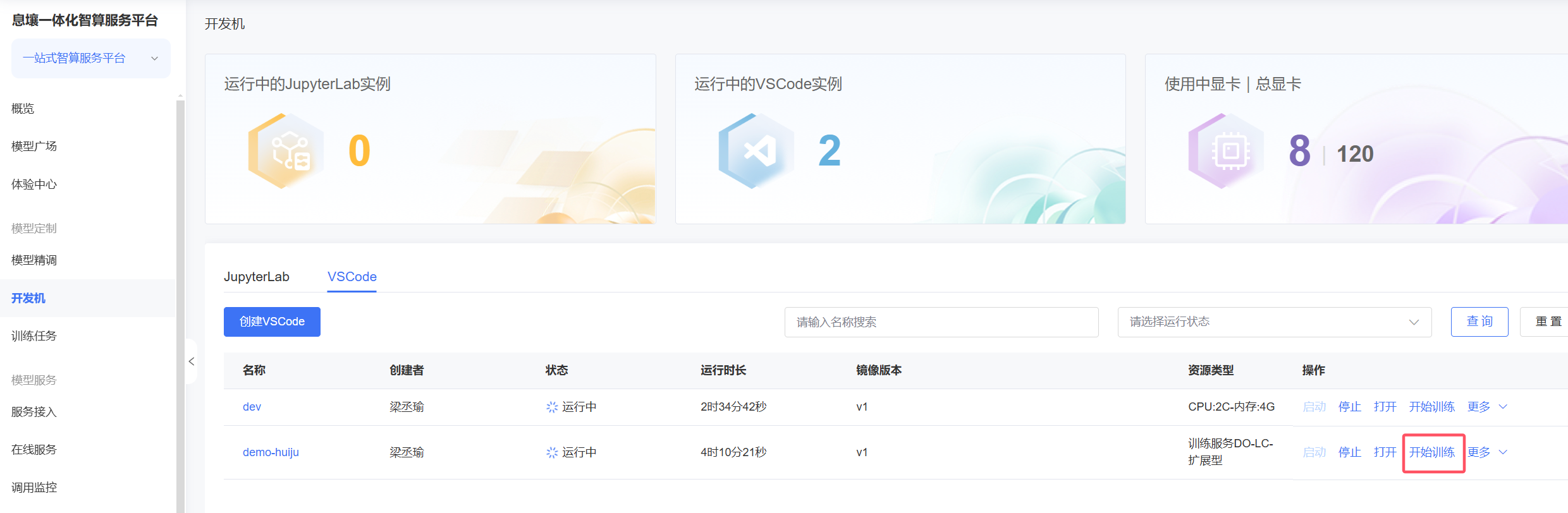This screenshot has height=513, width=1568.
Task: Expand 更多 menu in the demo-huiju row
Action: [1488, 452]
